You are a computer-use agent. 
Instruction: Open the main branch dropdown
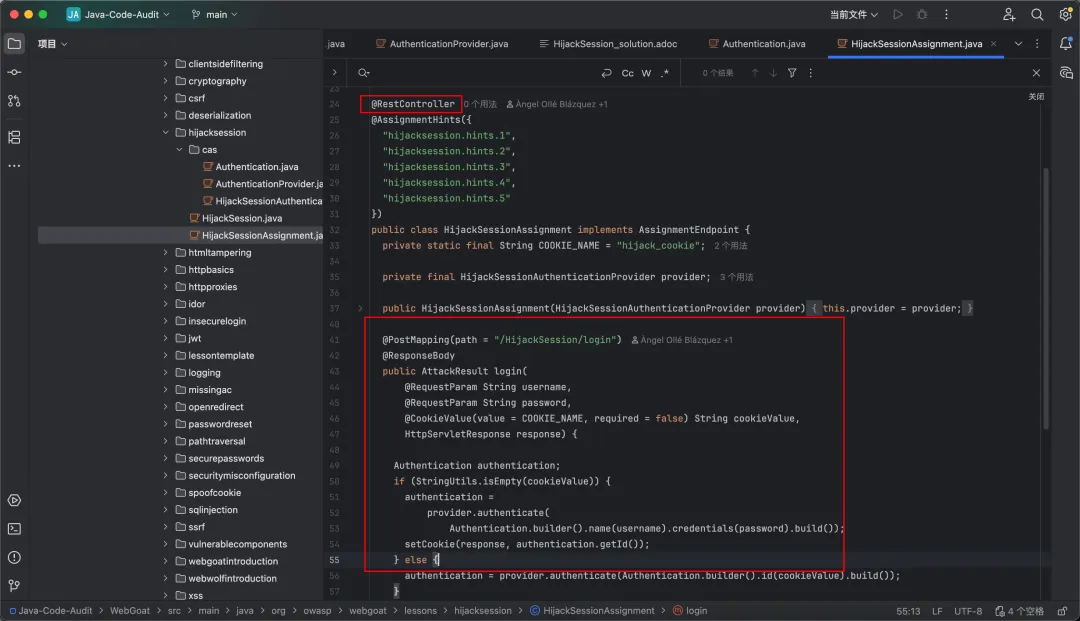pyautogui.click(x=214, y=14)
